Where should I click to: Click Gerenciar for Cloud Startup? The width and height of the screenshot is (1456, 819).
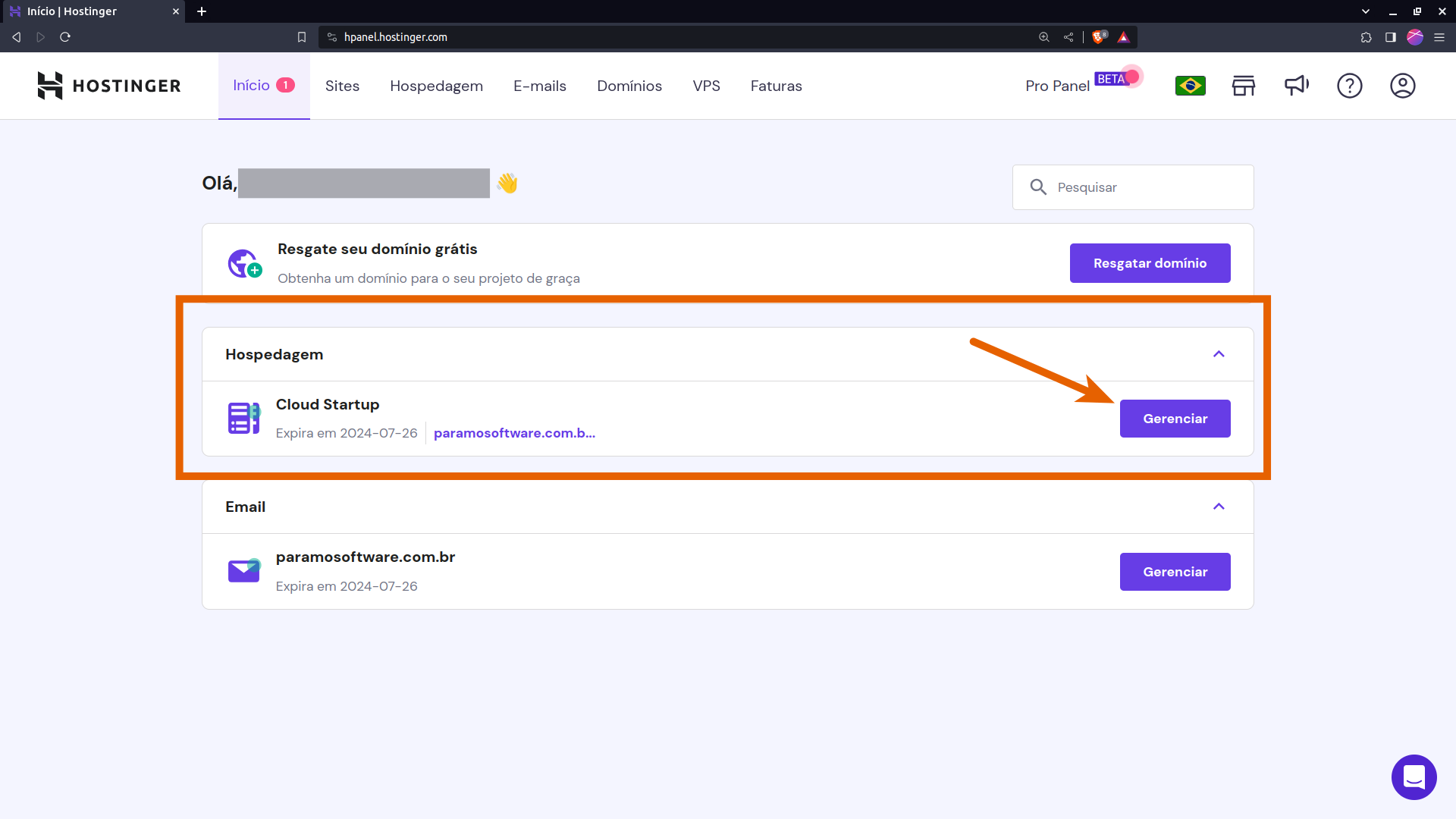[1175, 419]
